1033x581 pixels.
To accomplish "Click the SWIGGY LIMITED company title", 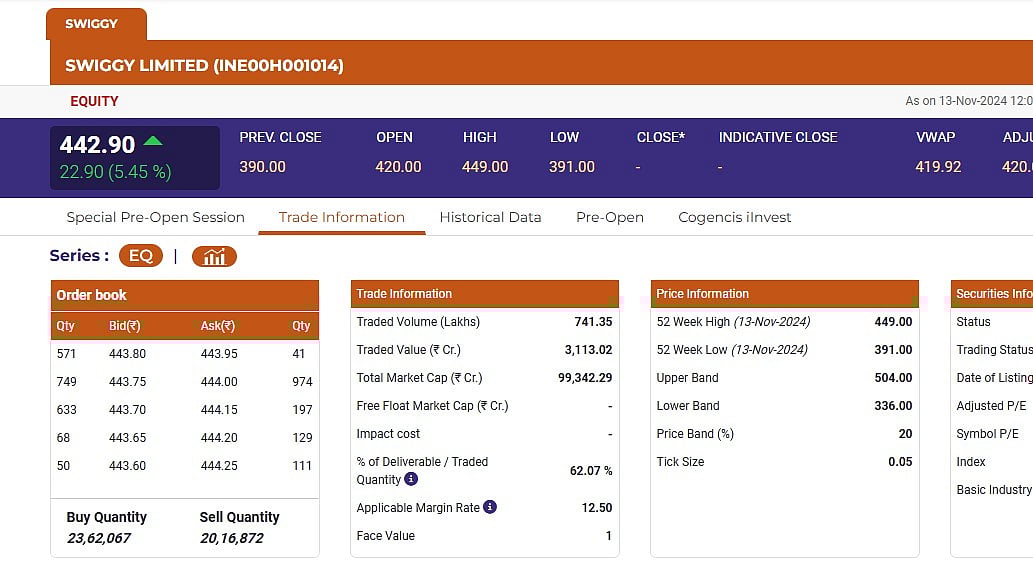I will 204,66.
